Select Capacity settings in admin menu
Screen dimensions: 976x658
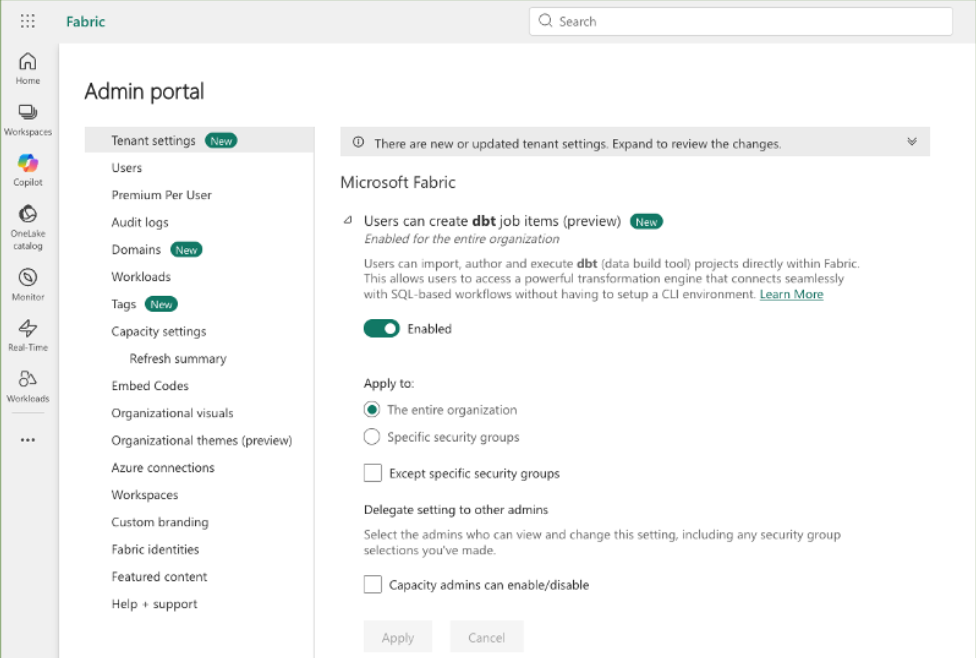coord(158,331)
